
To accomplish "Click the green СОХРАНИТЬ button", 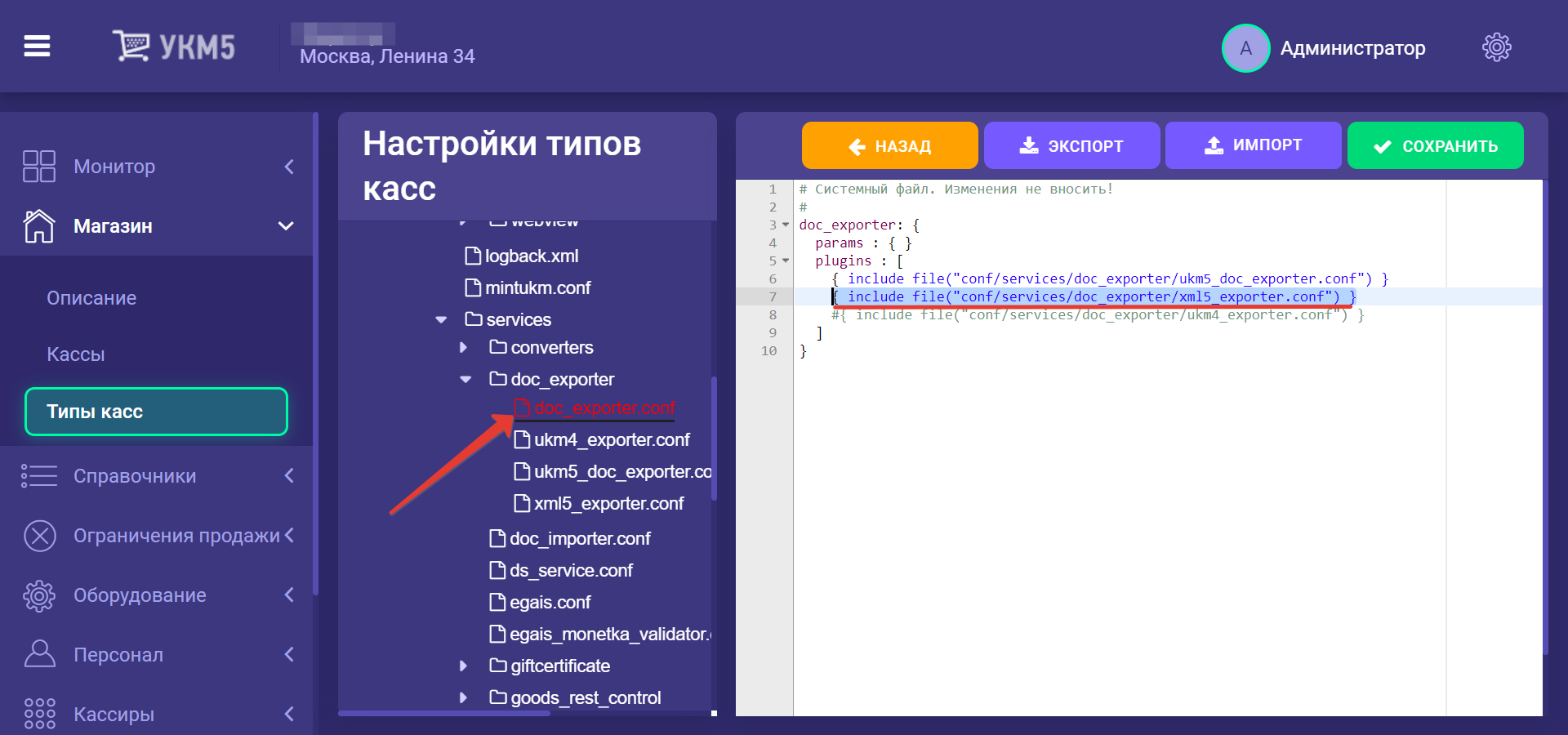I will [1435, 145].
